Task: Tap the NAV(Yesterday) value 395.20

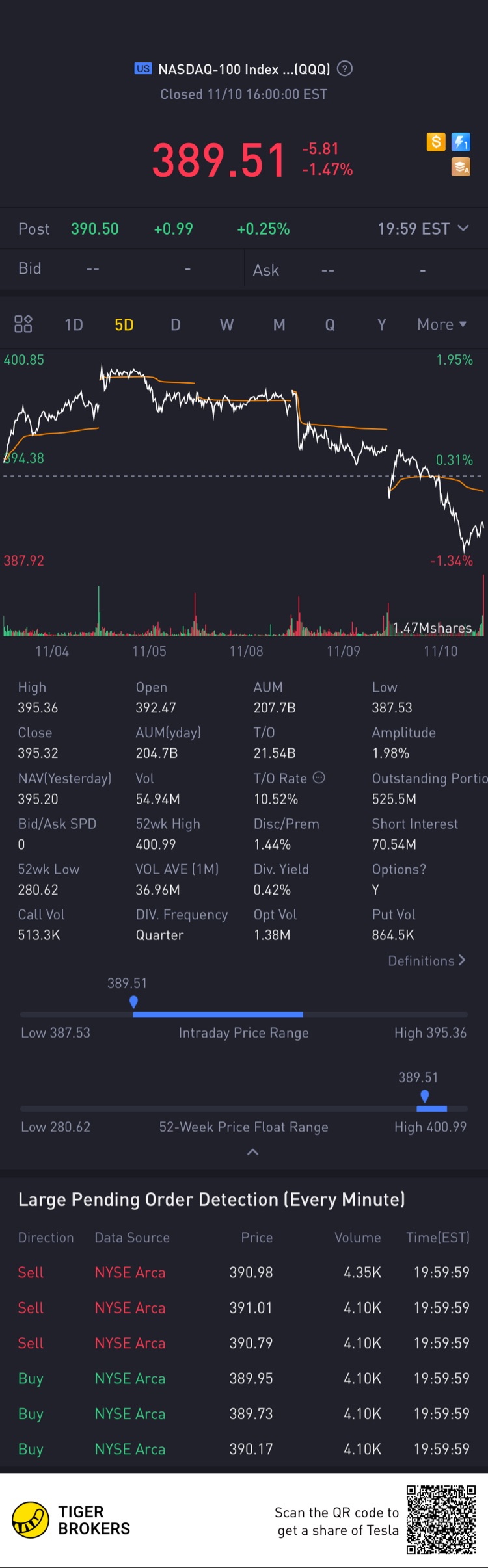Action: click(x=38, y=799)
